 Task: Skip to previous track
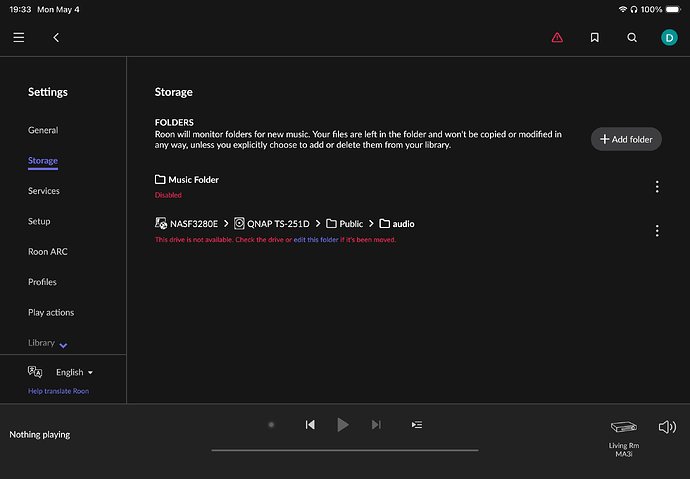point(310,424)
